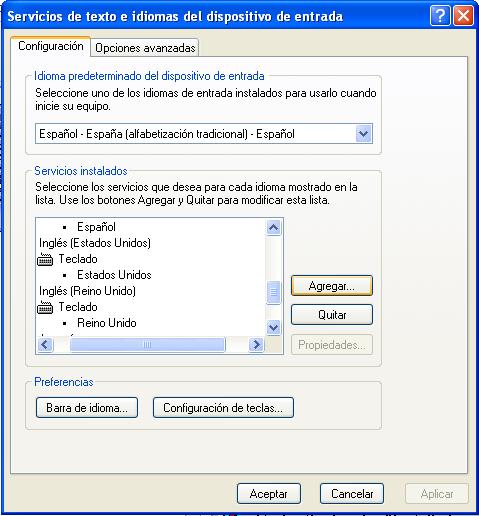
Task: Click the list's scroll left arrow
Action: (x=45, y=344)
